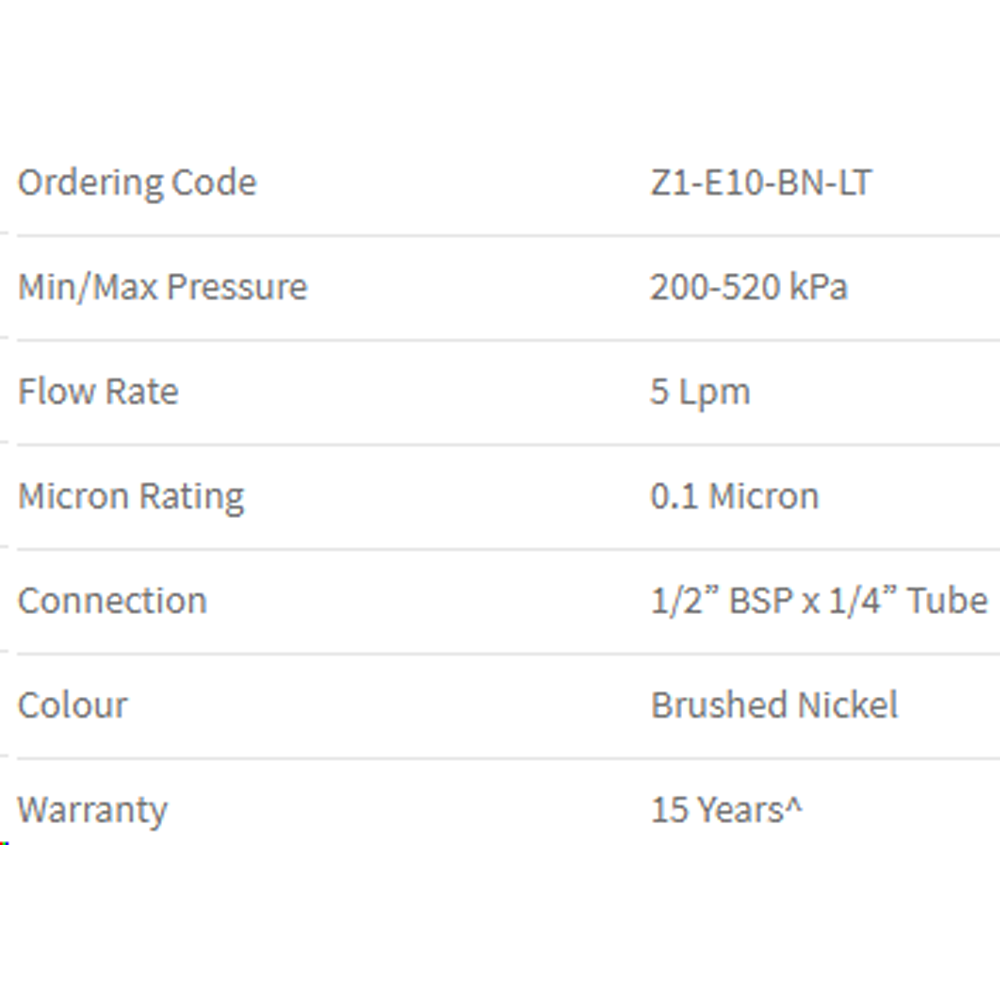The image size is (1000, 1000).
Task: Select the 200-520 kPa value
Action: pos(749,287)
